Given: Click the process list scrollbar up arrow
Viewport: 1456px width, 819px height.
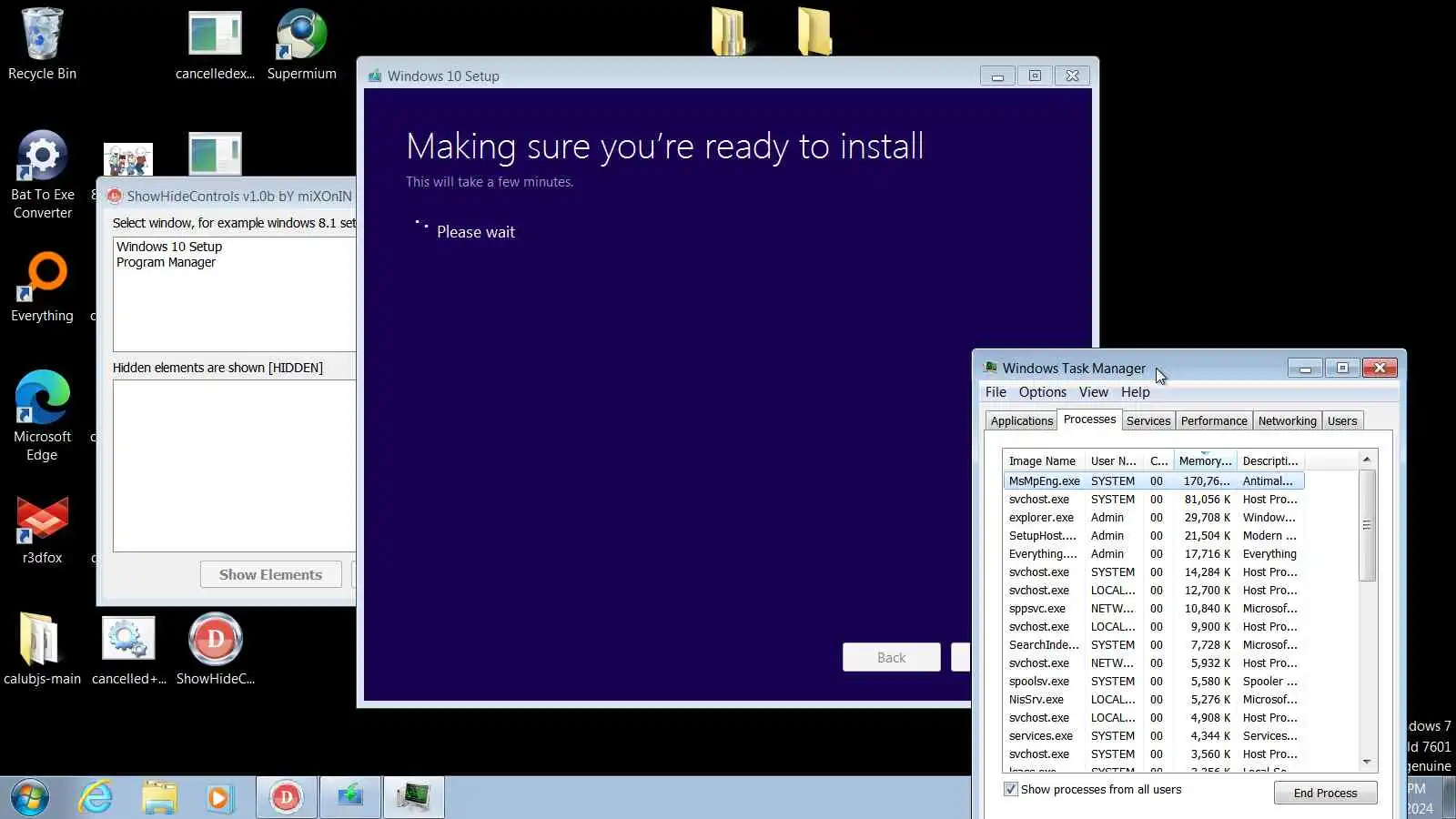Looking at the screenshot, I should tap(1367, 460).
